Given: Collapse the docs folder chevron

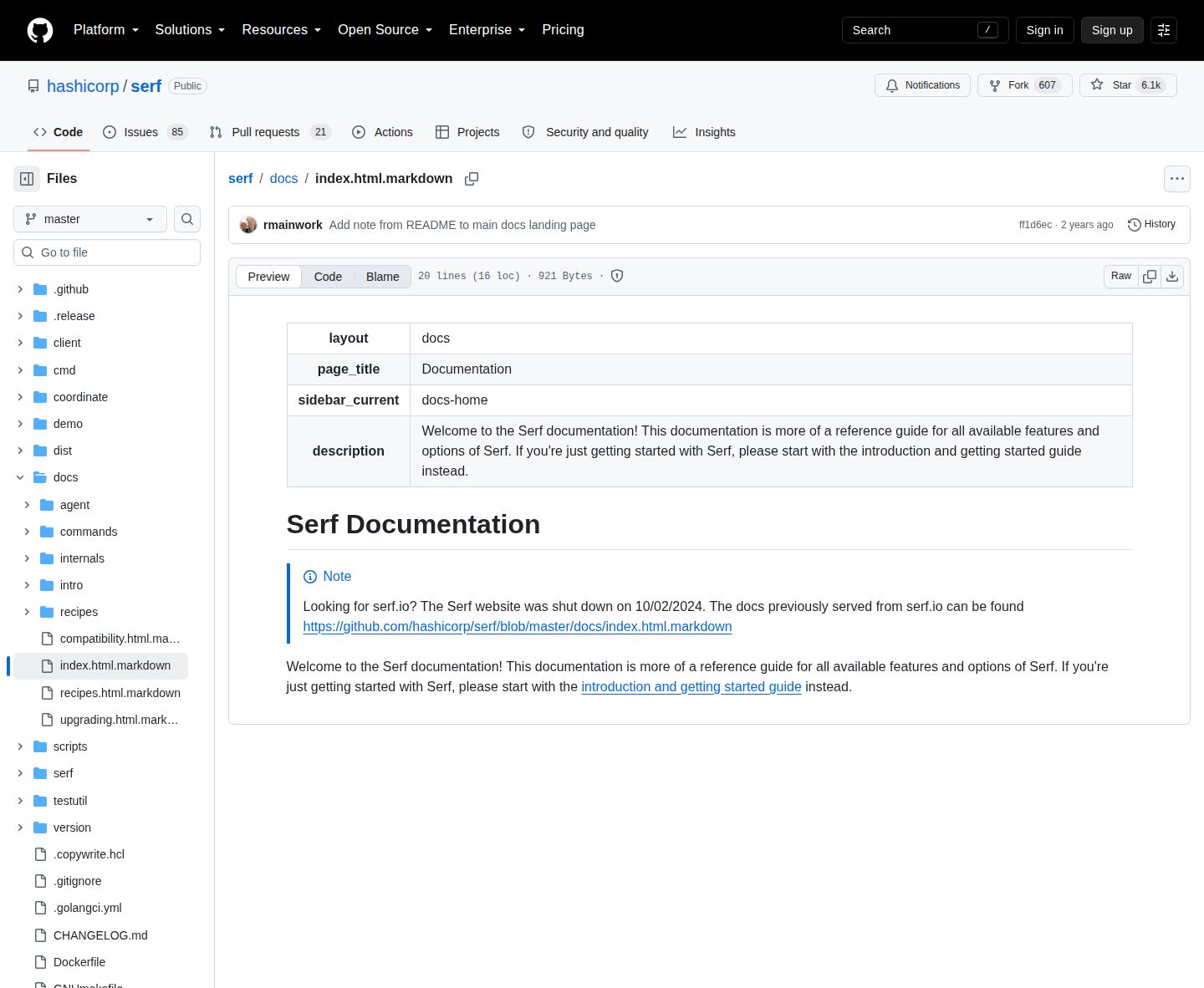Looking at the screenshot, I should point(20,477).
